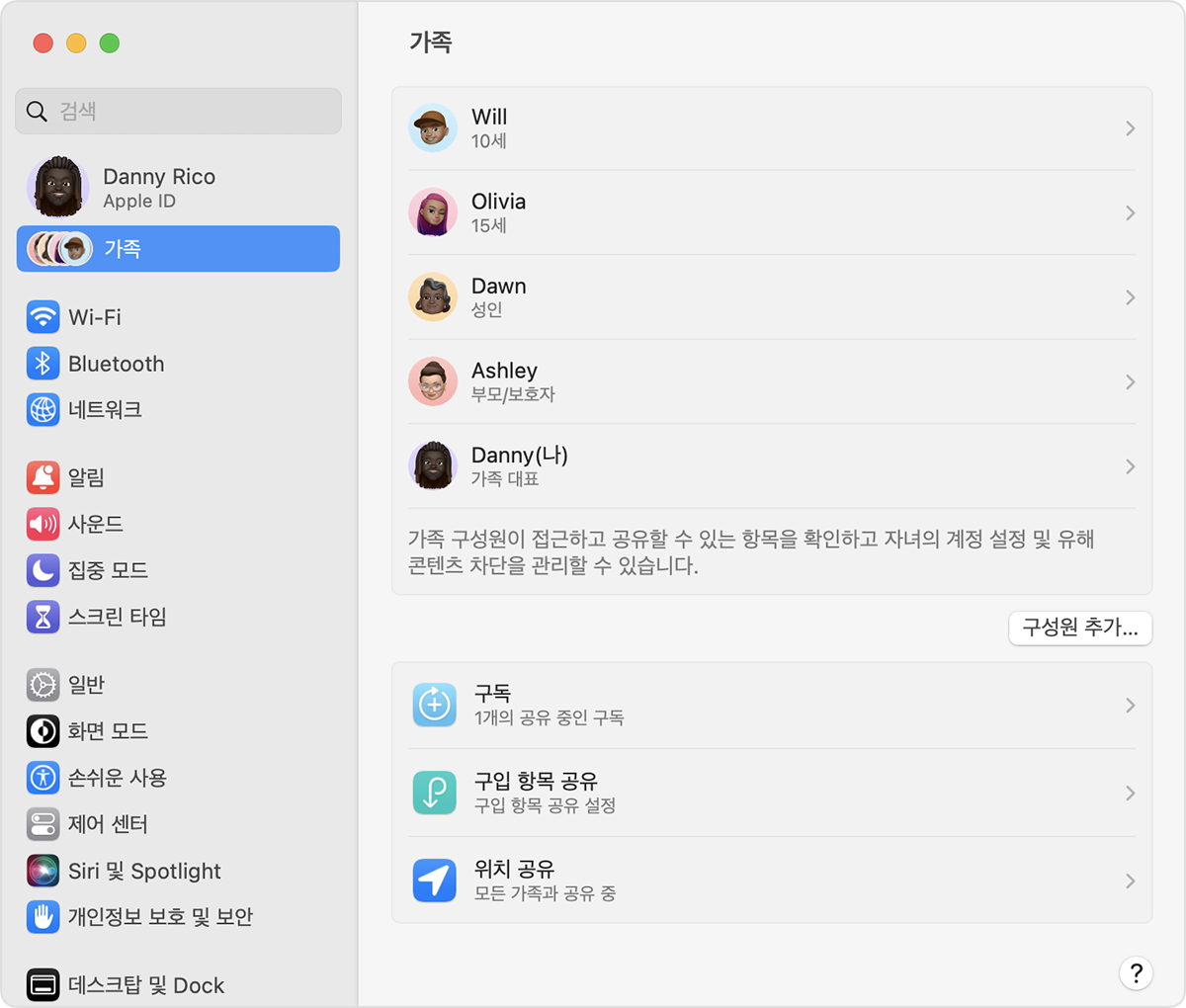Click Ashley's avatar thumbnail

433,381
